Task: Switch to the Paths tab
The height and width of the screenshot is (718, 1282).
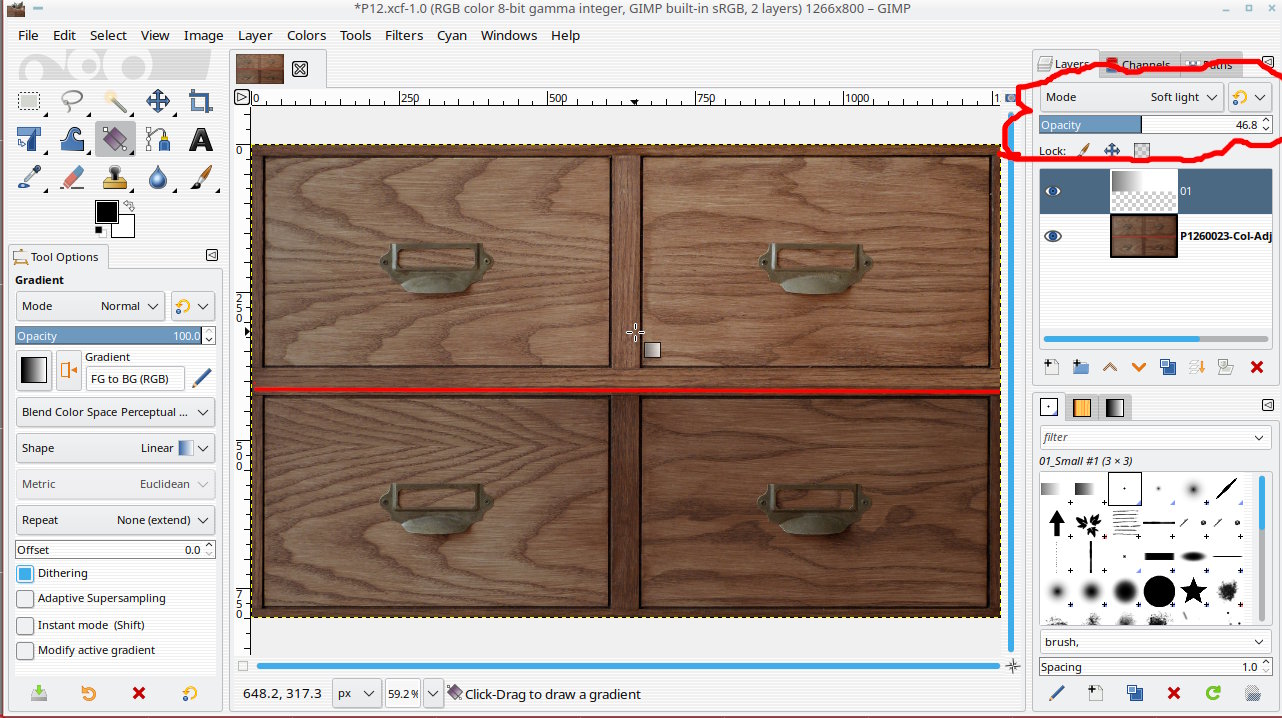Action: pyautogui.click(x=1211, y=65)
